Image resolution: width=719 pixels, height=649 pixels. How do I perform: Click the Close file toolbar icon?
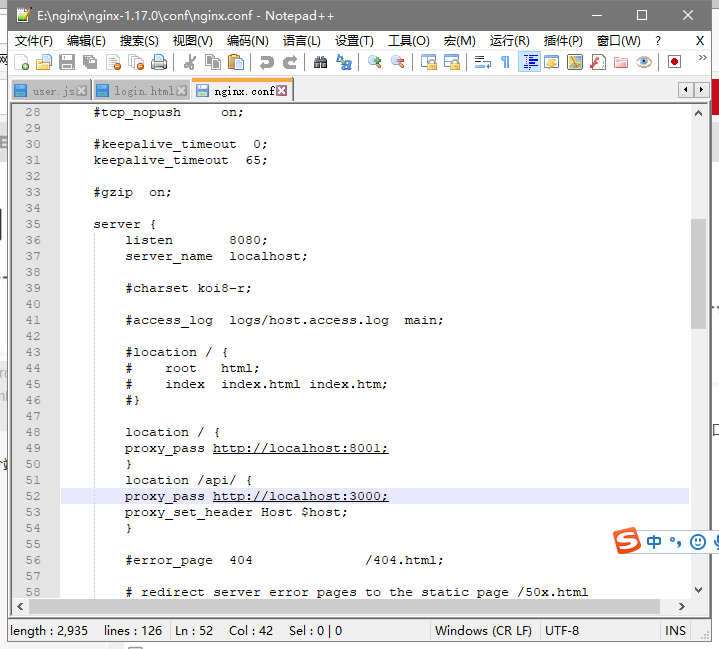113,62
